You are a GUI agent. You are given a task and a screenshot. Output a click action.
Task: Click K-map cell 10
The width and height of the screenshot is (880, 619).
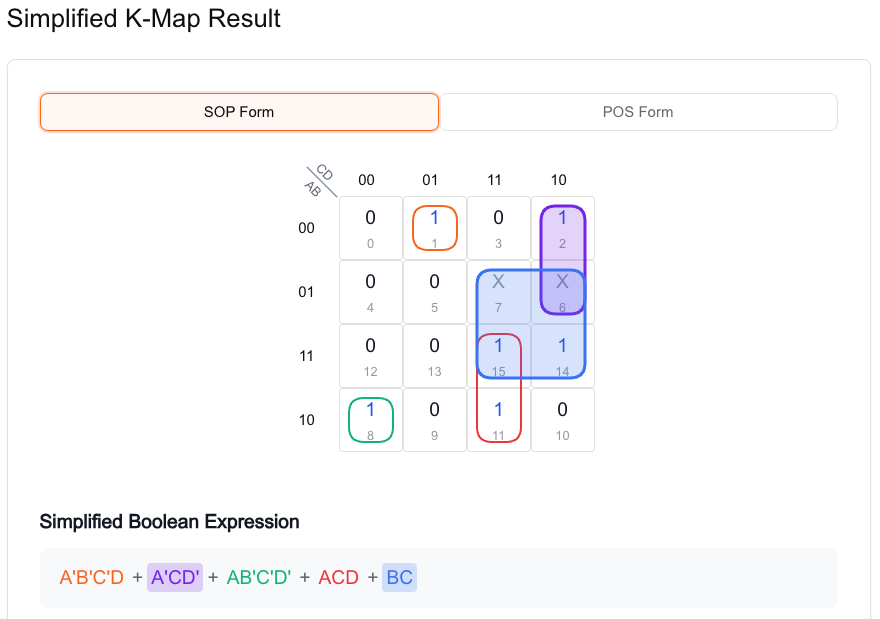click(x=563, y=420)
